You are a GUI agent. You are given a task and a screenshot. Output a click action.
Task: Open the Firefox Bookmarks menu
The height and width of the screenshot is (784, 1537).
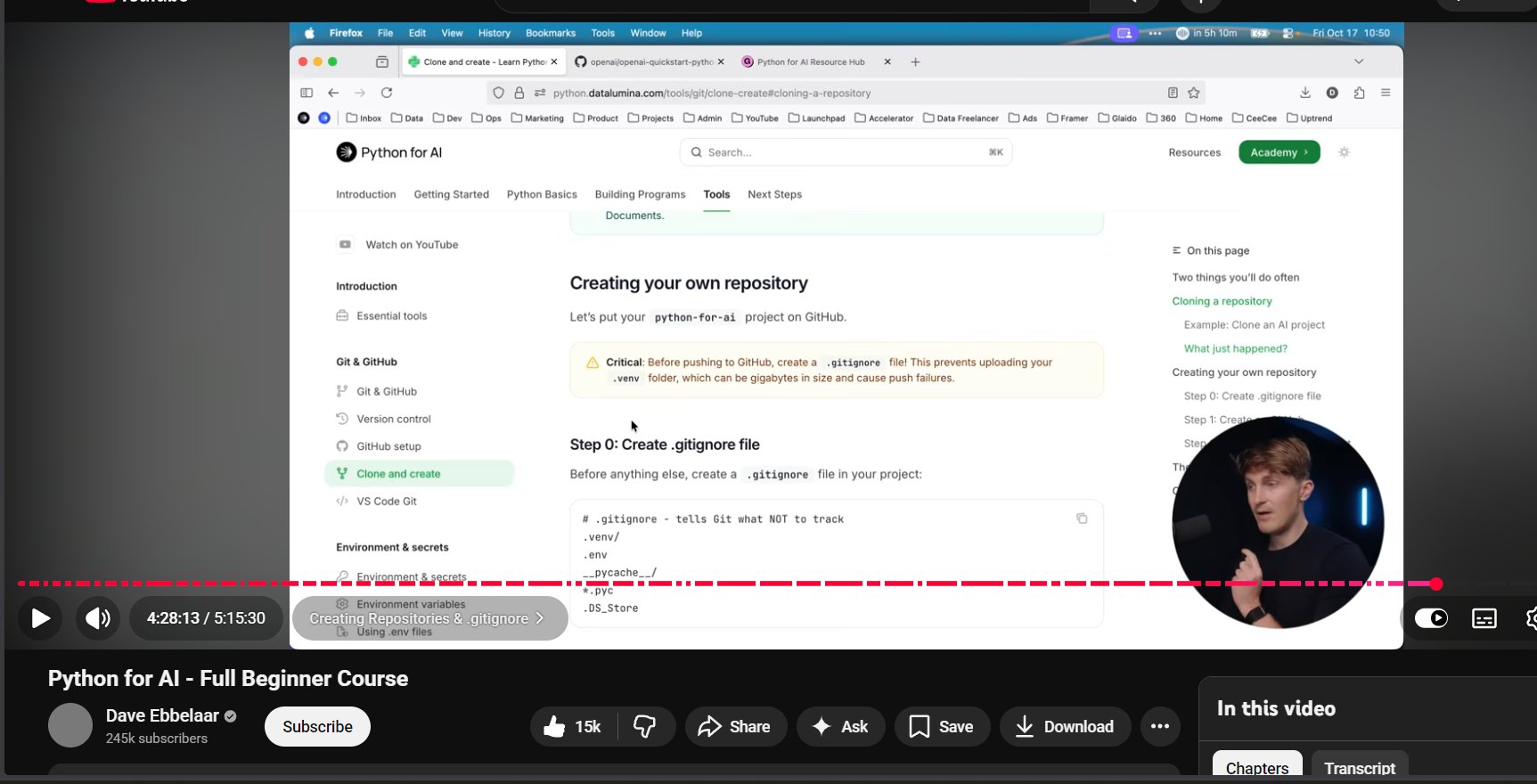(551, 33)
